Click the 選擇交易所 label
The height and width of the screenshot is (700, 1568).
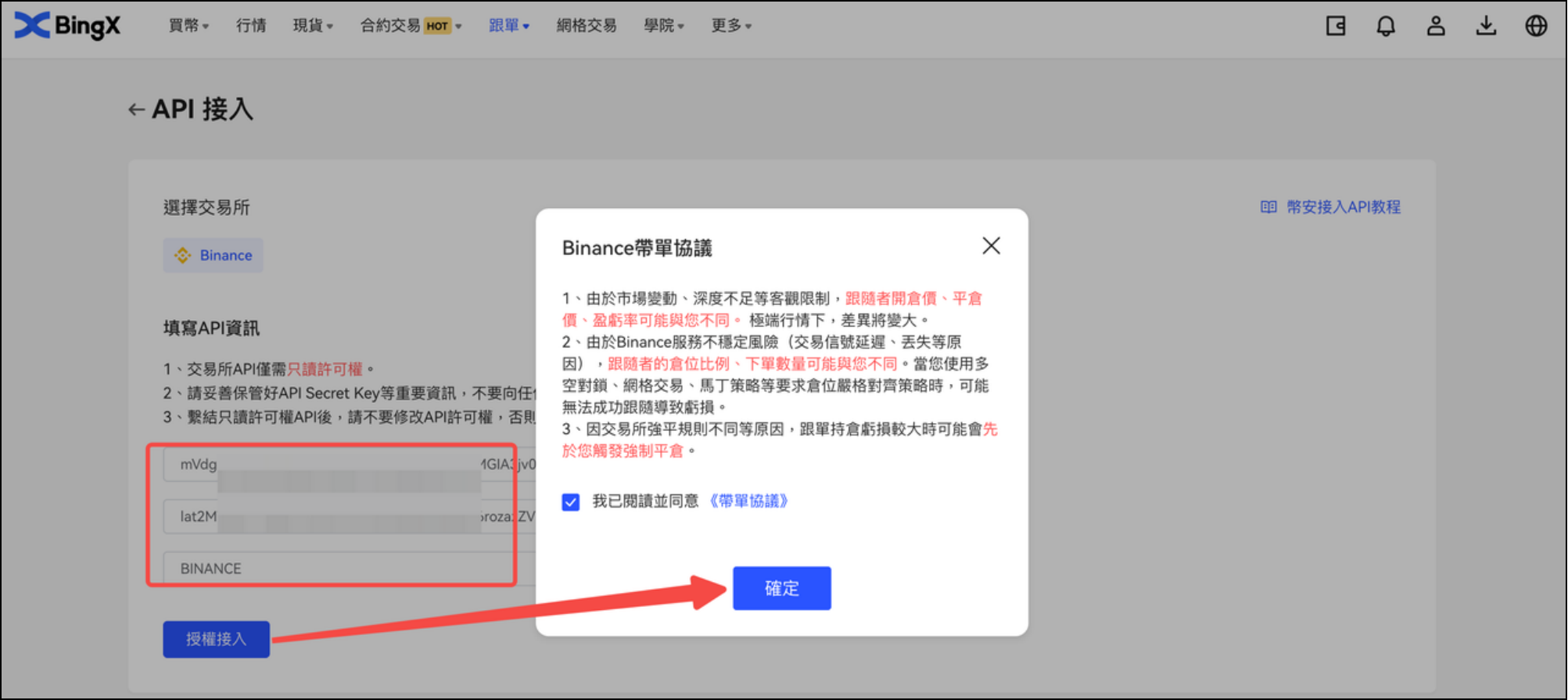coord(206,207)
